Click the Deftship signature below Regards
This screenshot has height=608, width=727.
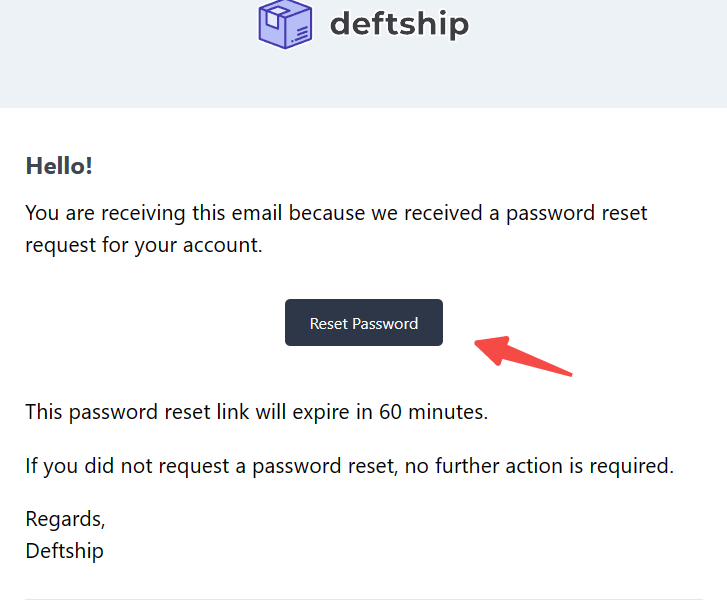[x=64, y=551]
